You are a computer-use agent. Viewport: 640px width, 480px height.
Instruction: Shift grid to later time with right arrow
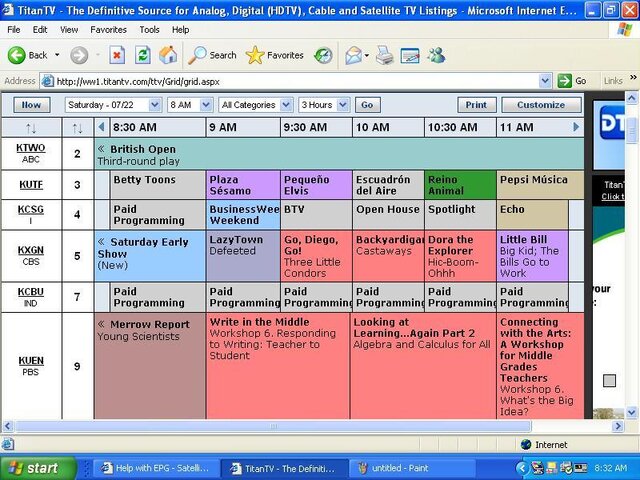tap(576, 127)
